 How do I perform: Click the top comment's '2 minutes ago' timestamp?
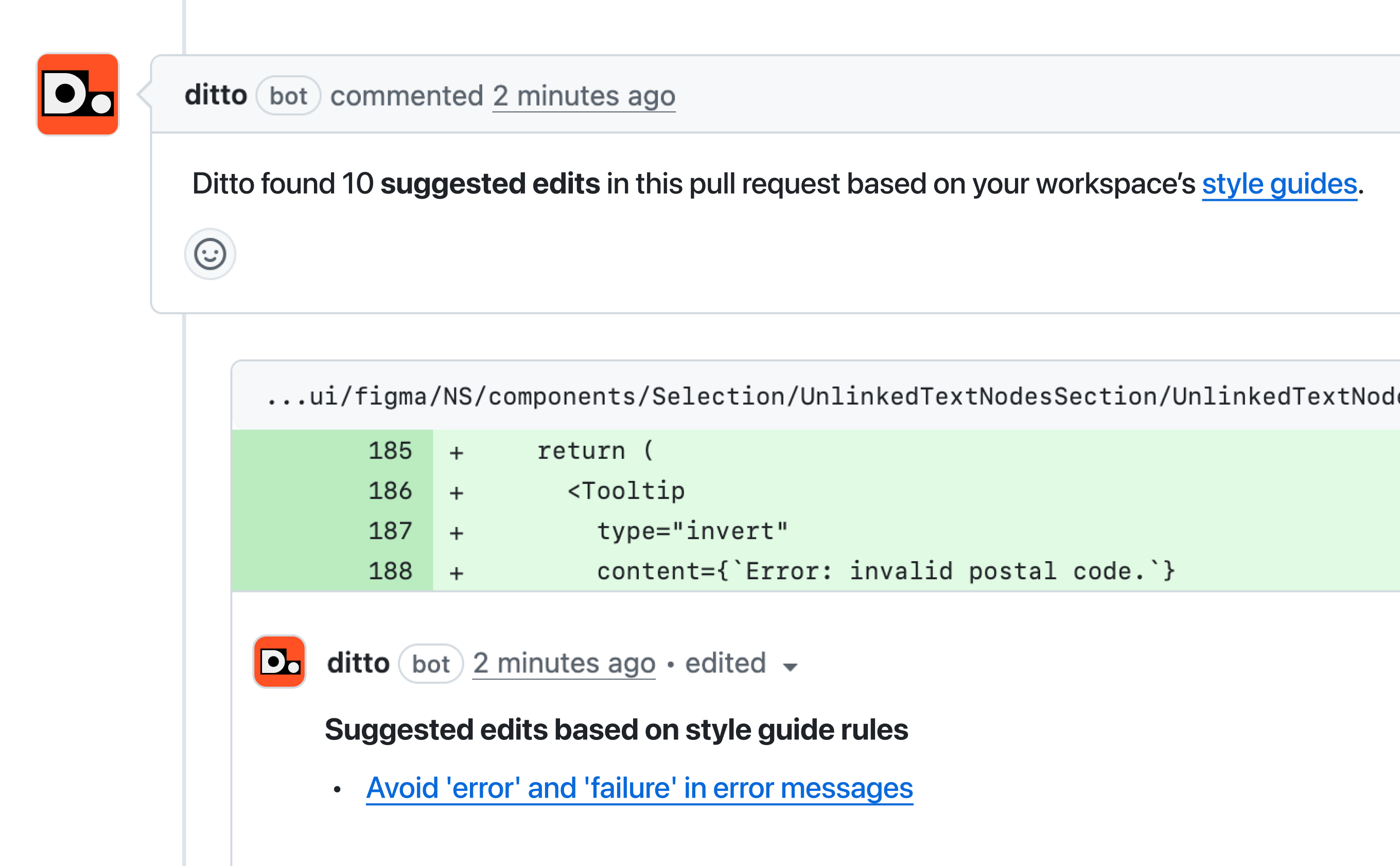(x=584, y=96)
